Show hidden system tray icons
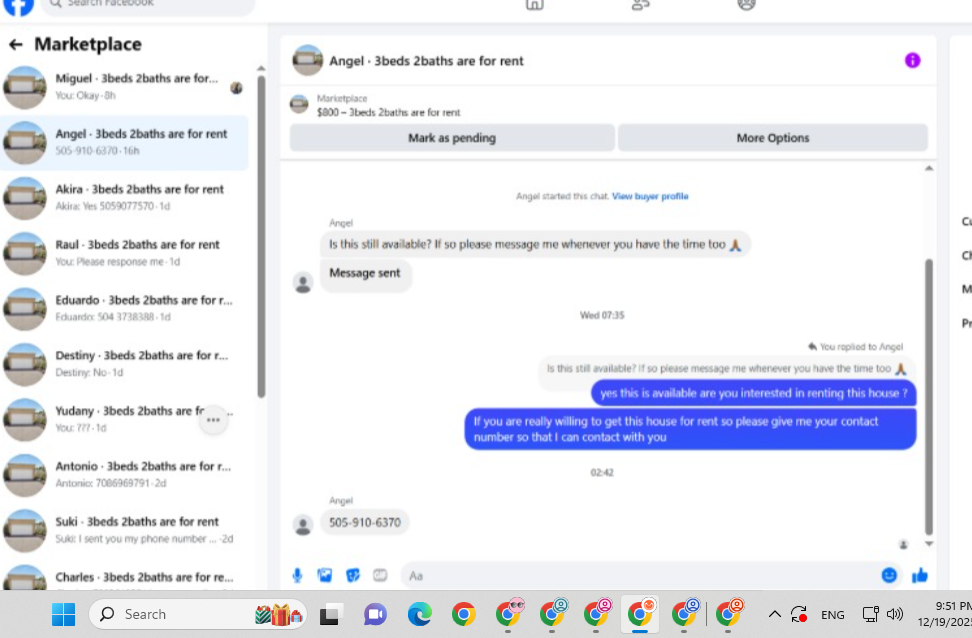The height and width of the screenshot is (638, 972). click(x=774, y=614)
